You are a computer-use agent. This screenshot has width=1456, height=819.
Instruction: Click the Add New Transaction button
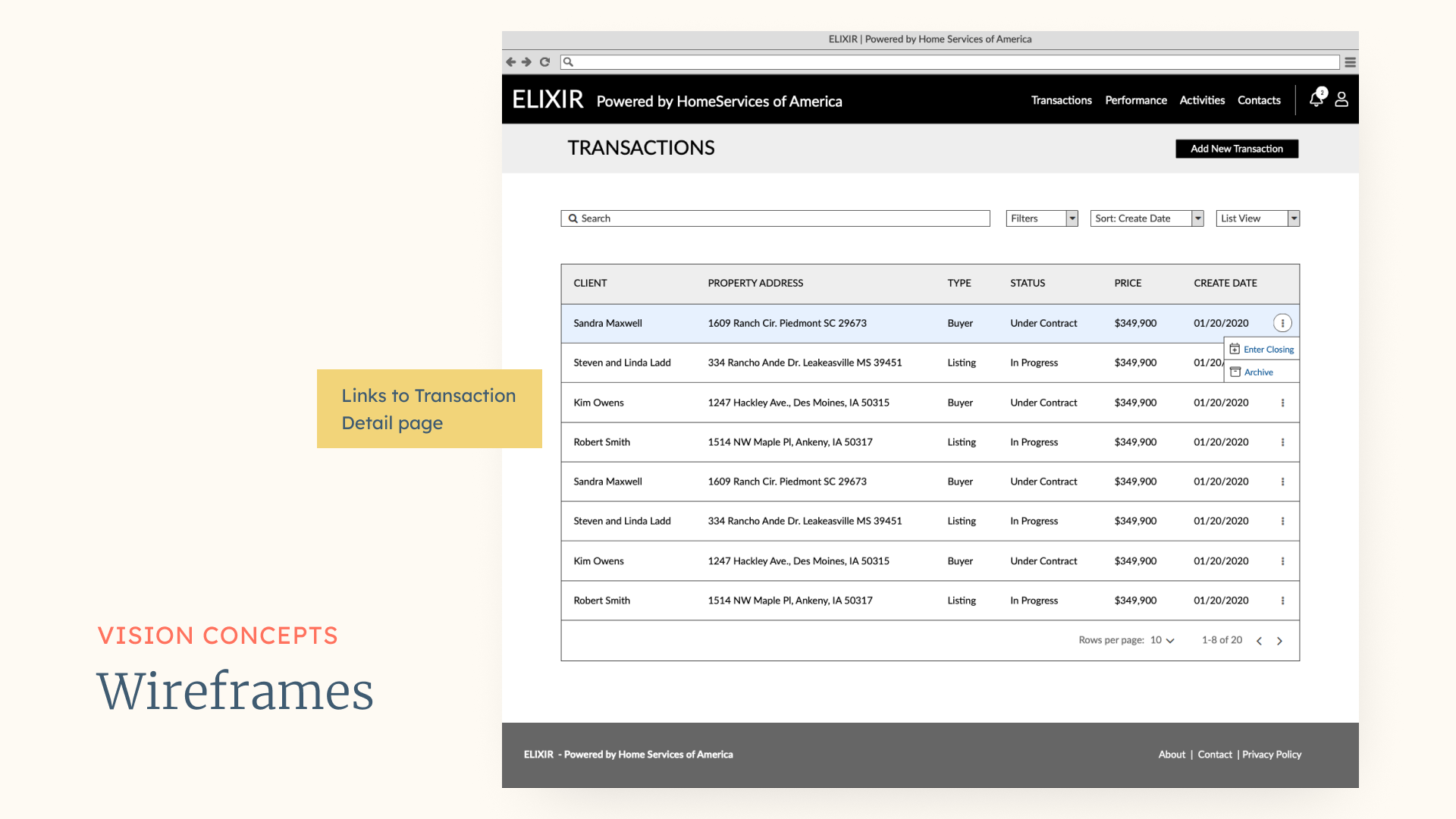[x=1236, y=149]
